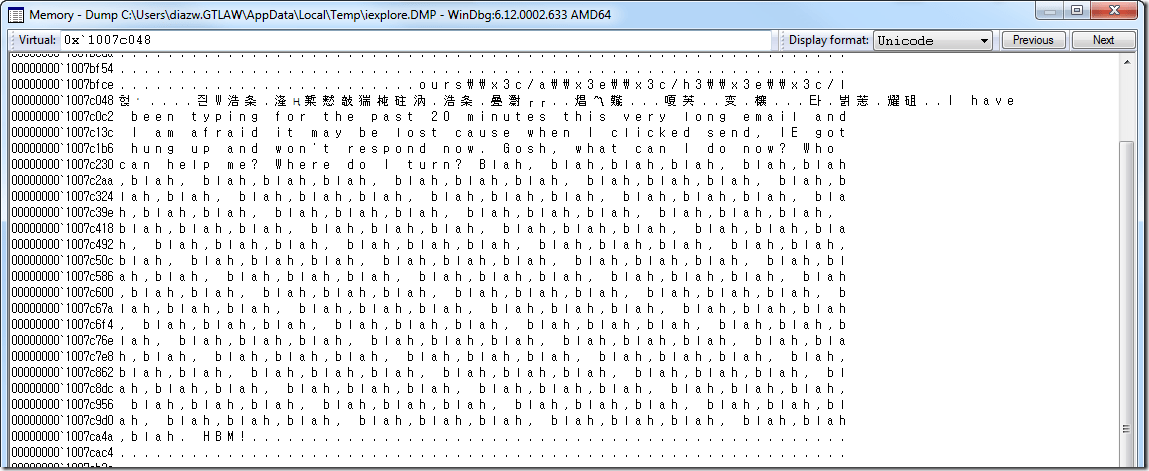Image resolution: width=1149 pixels, height=471 pixels.
Task: Click the Virtual label
Action: point(37,40)
